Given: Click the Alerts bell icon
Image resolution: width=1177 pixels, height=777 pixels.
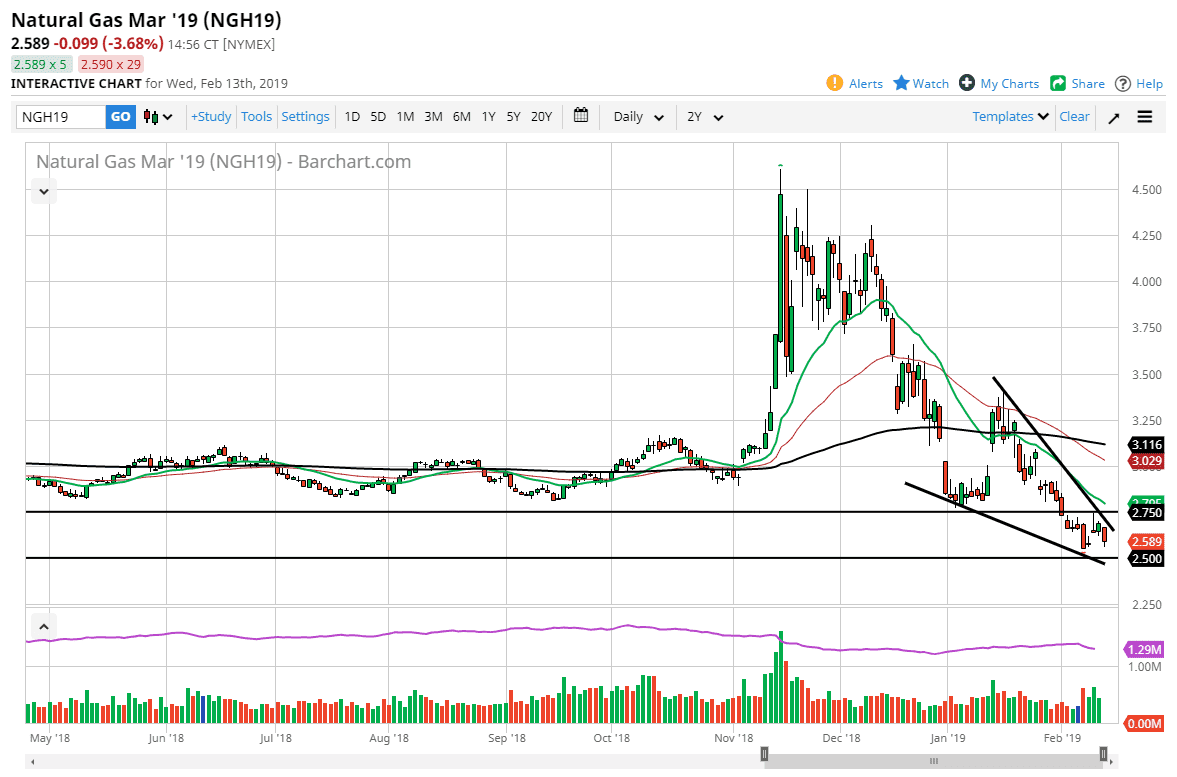Looking at the screenshot, I should coord(835,83).
